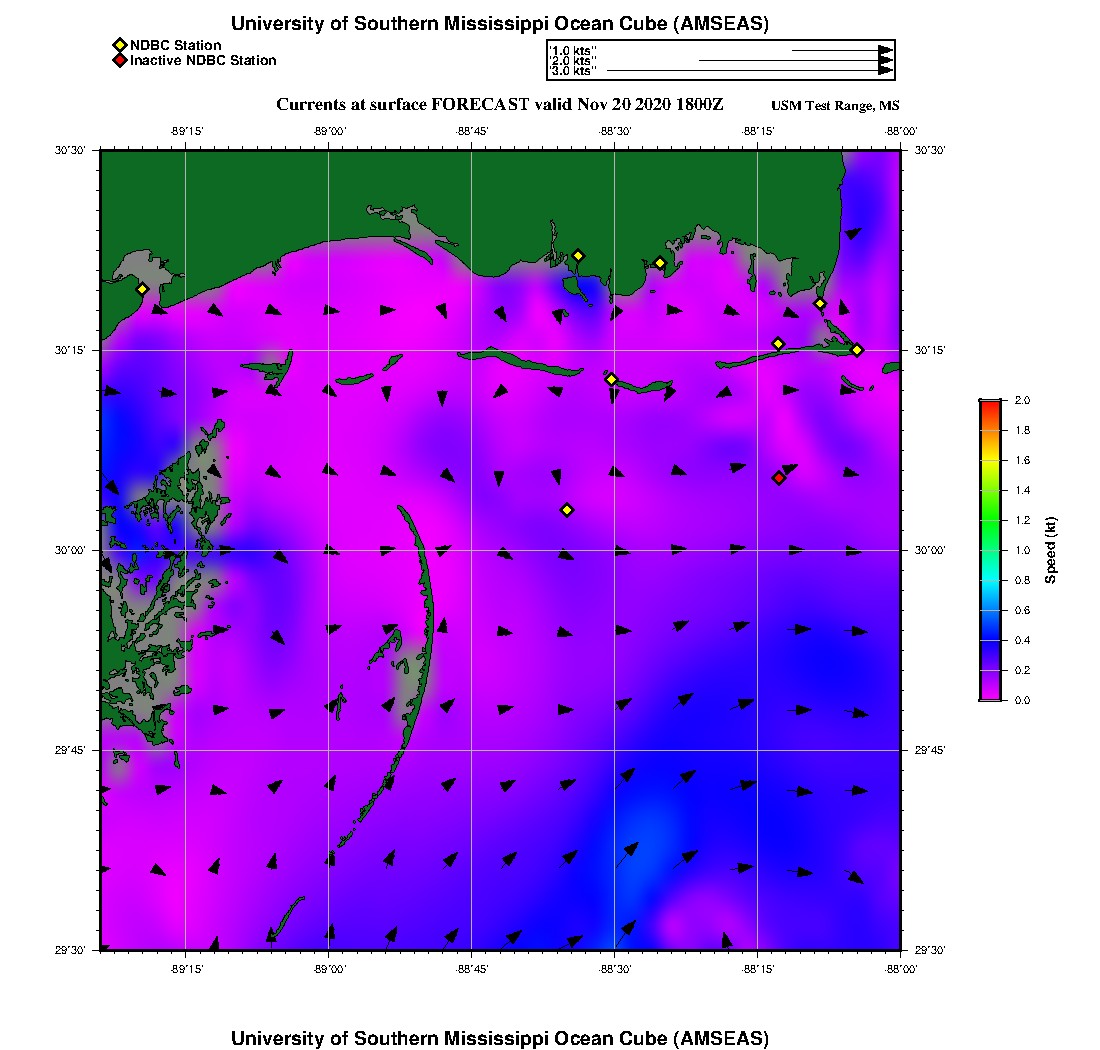
Task: Click the "USM Test Range, MS" label
Action: (x=835, y=106)
